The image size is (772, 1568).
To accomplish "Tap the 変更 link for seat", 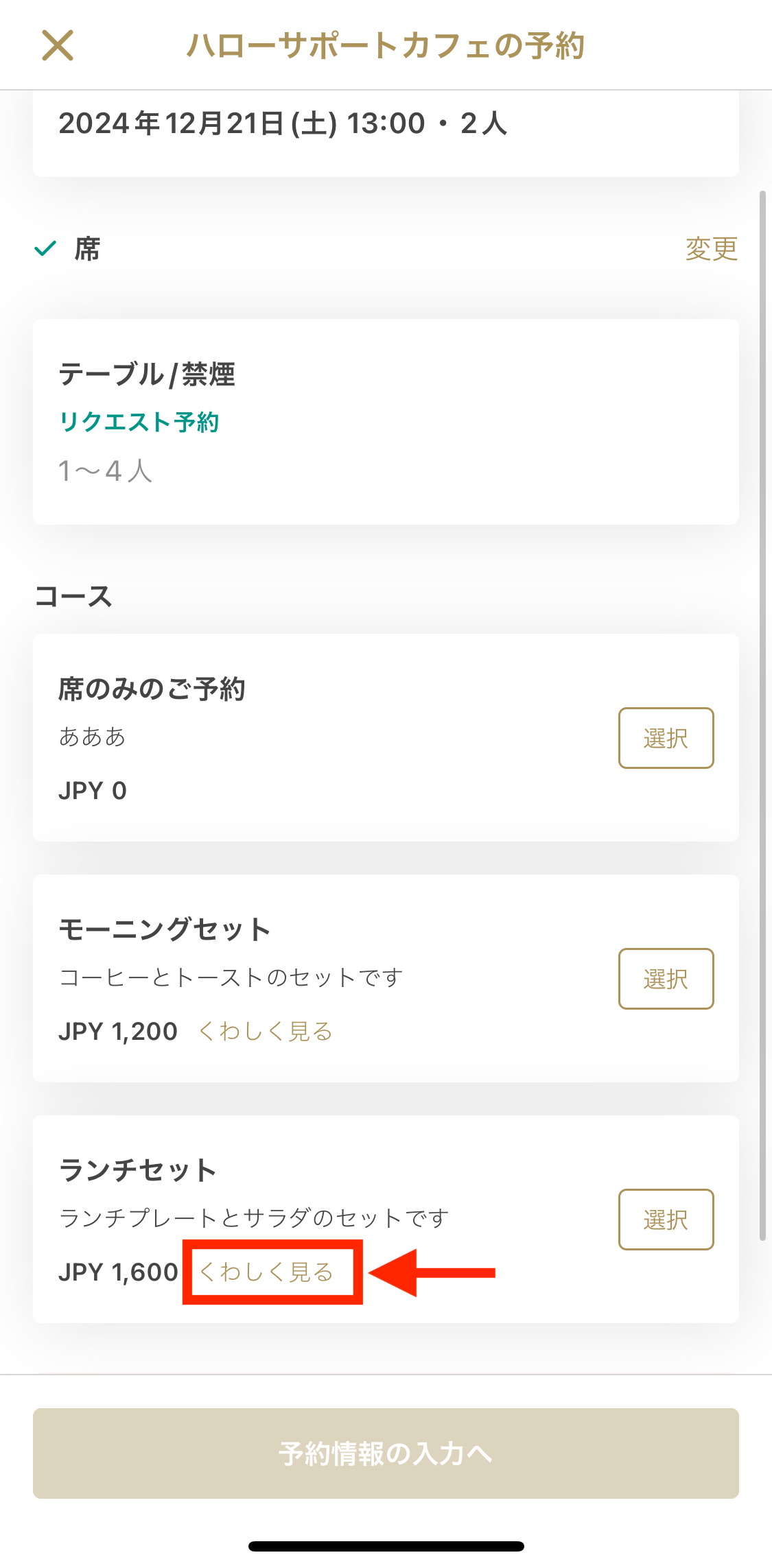I will tap(711, 248).
